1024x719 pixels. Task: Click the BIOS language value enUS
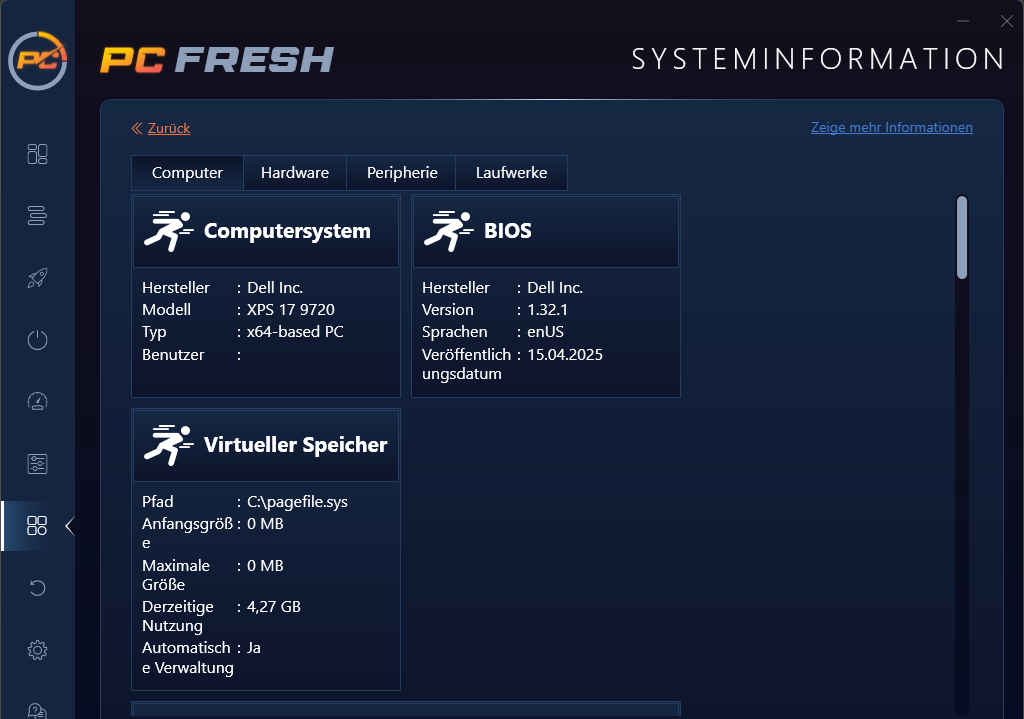tap(545, 332)
